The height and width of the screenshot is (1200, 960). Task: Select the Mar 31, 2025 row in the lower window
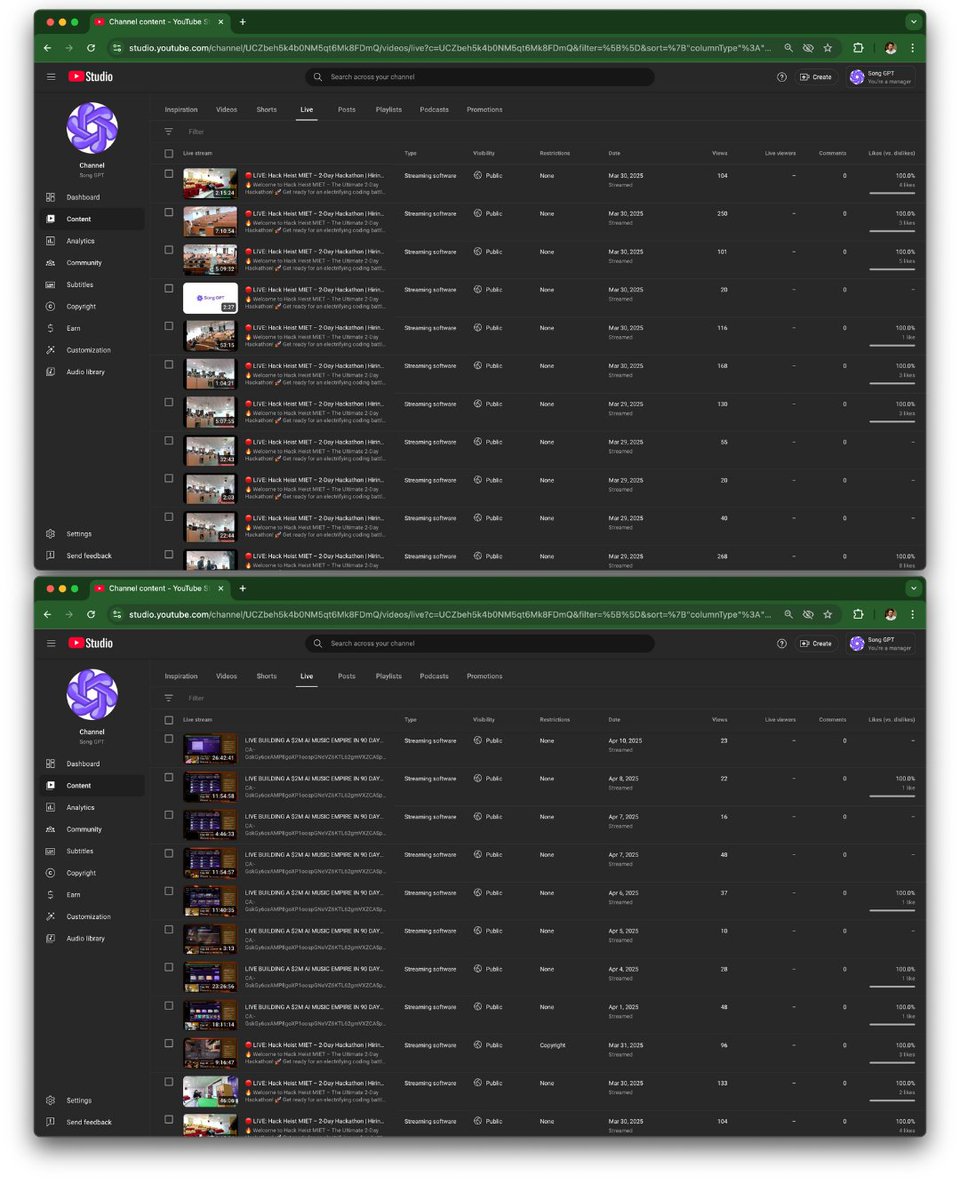point(169,1043)
